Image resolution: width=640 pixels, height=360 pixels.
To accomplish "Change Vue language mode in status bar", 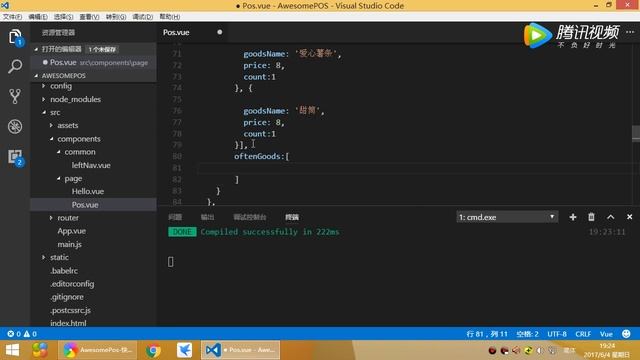I will (606, 334).
